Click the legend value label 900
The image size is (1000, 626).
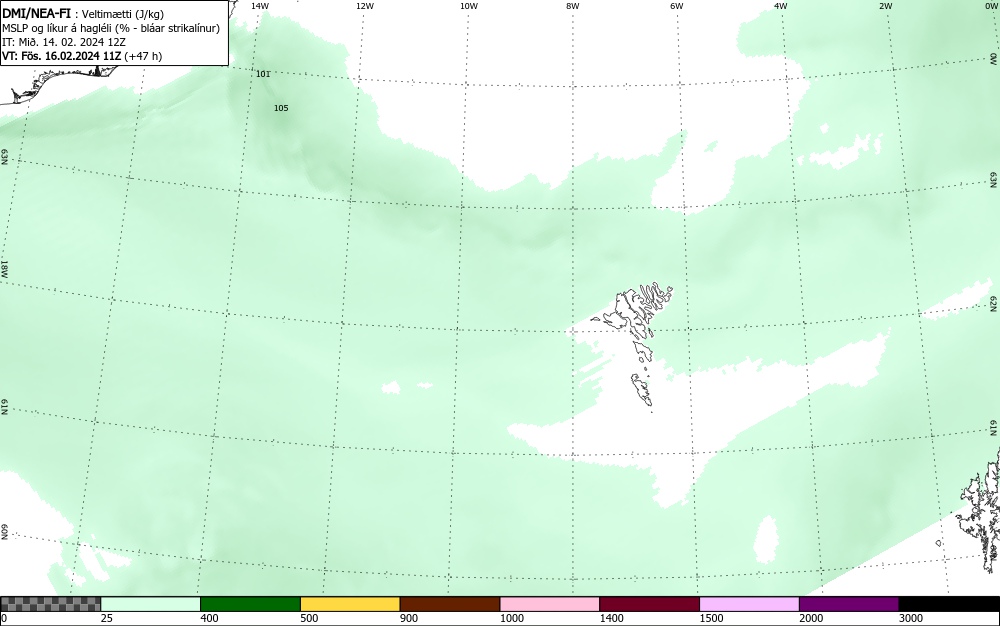(x=409, y=618)
